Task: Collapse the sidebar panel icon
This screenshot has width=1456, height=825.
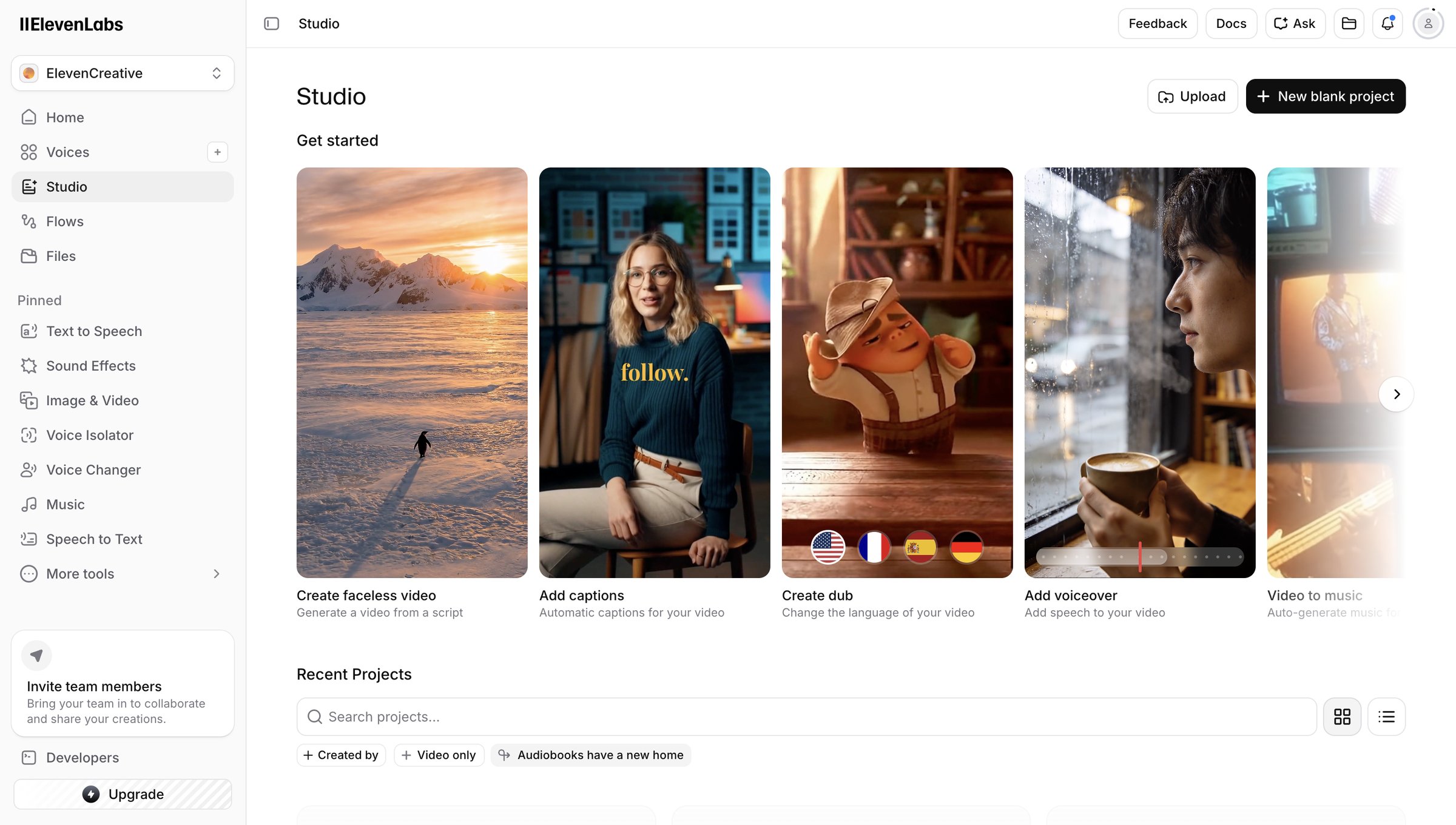Action: pos(271,24)
